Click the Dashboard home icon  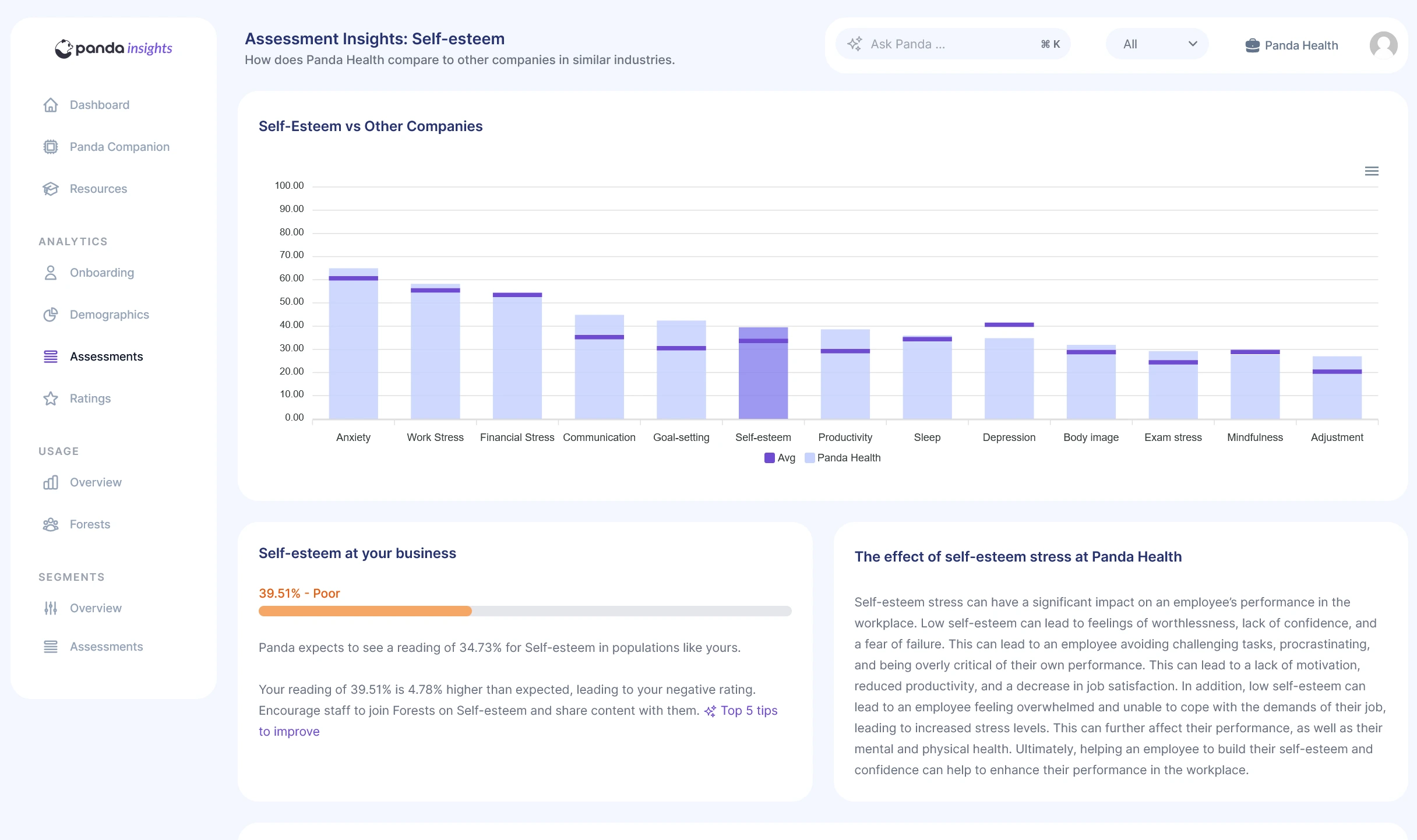pos(51,105)
